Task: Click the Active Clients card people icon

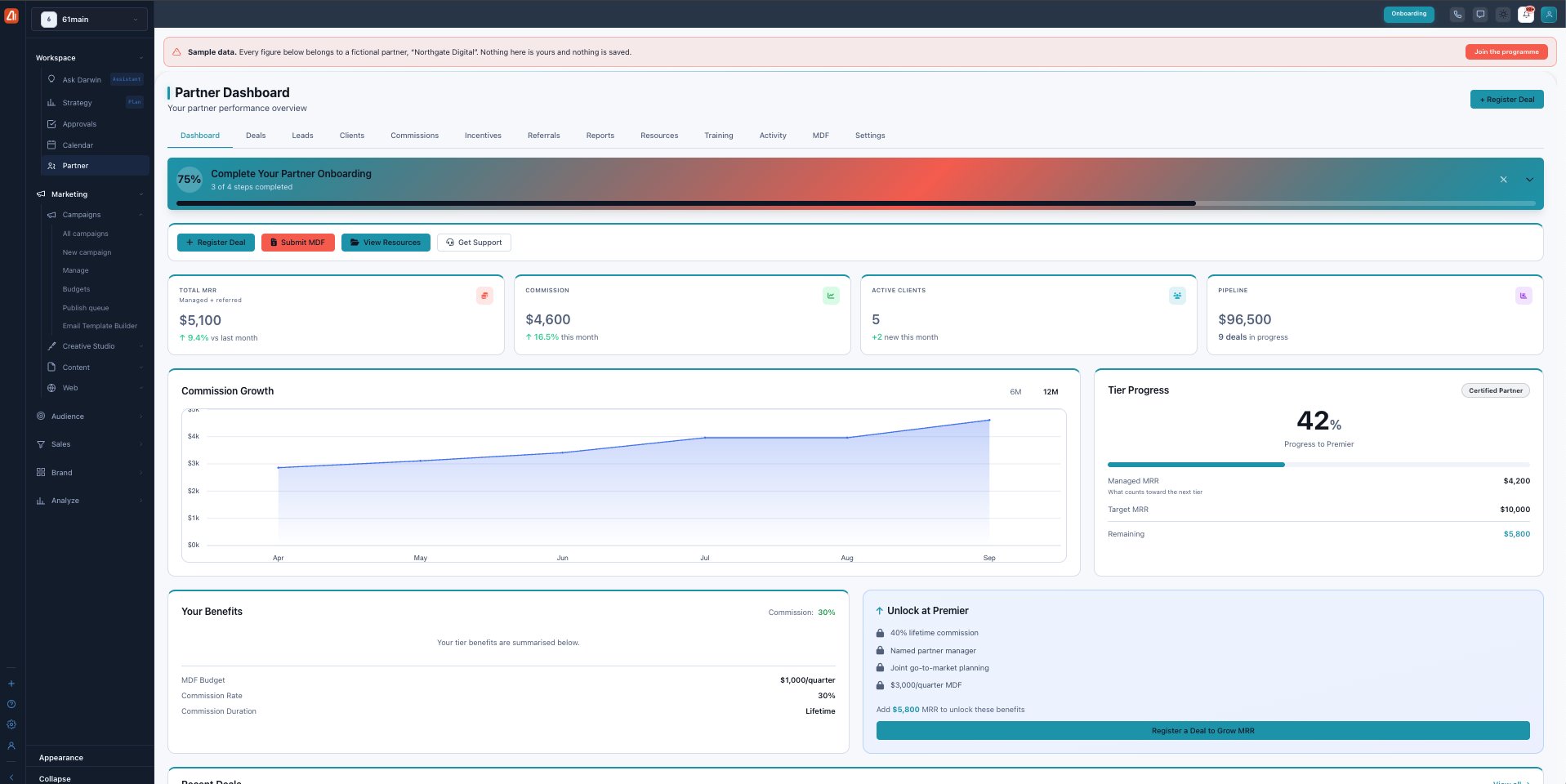Action: [1177, 296]
